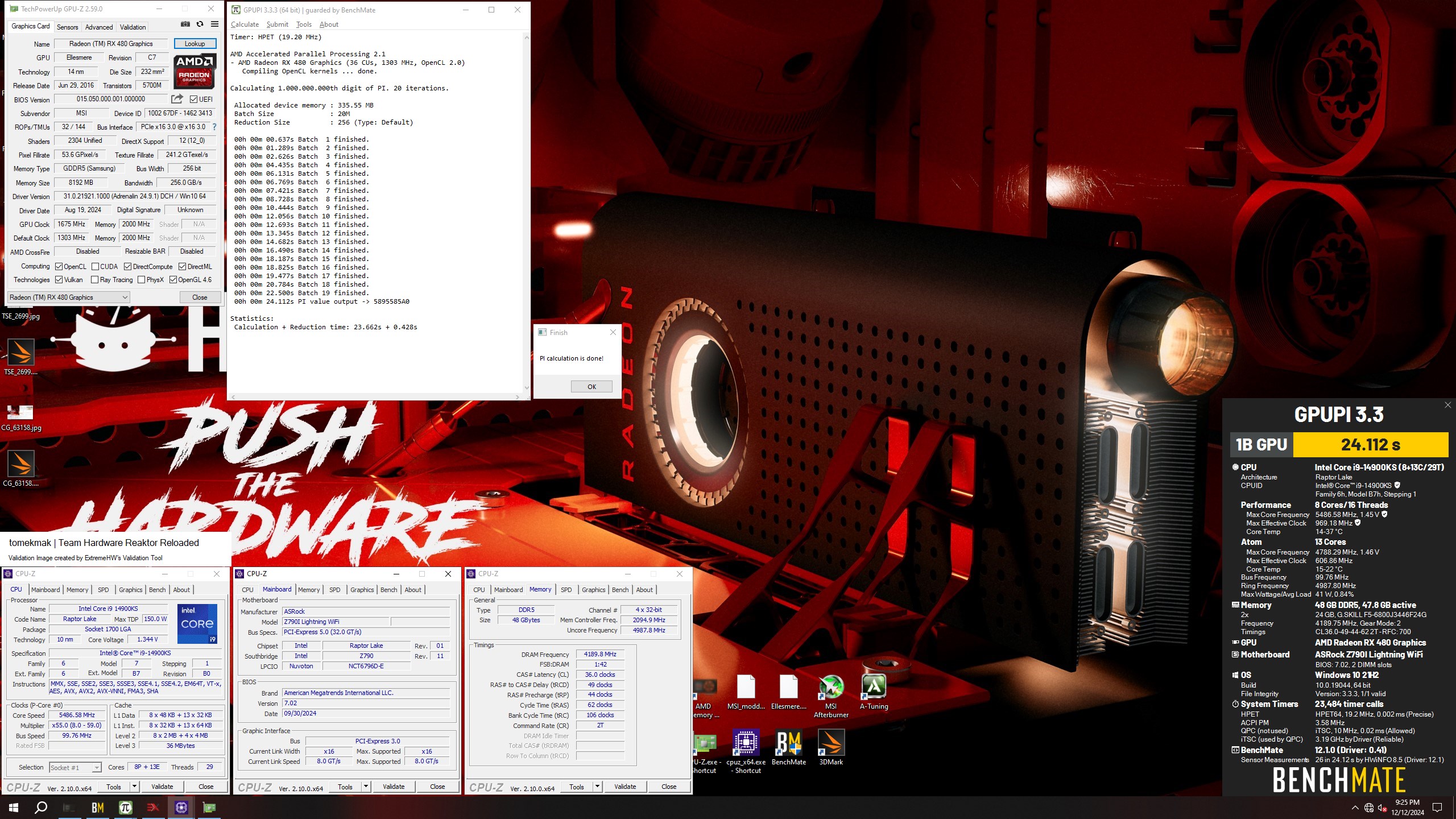Toggle the DirectML checkbox
The width and height of the screenshot is (1456, 819).
182,267
